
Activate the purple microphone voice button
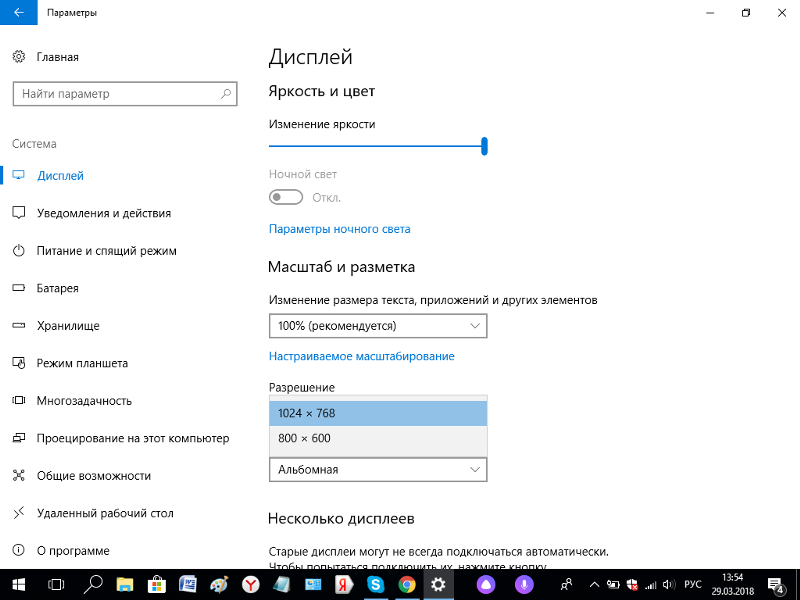point(524,585)
